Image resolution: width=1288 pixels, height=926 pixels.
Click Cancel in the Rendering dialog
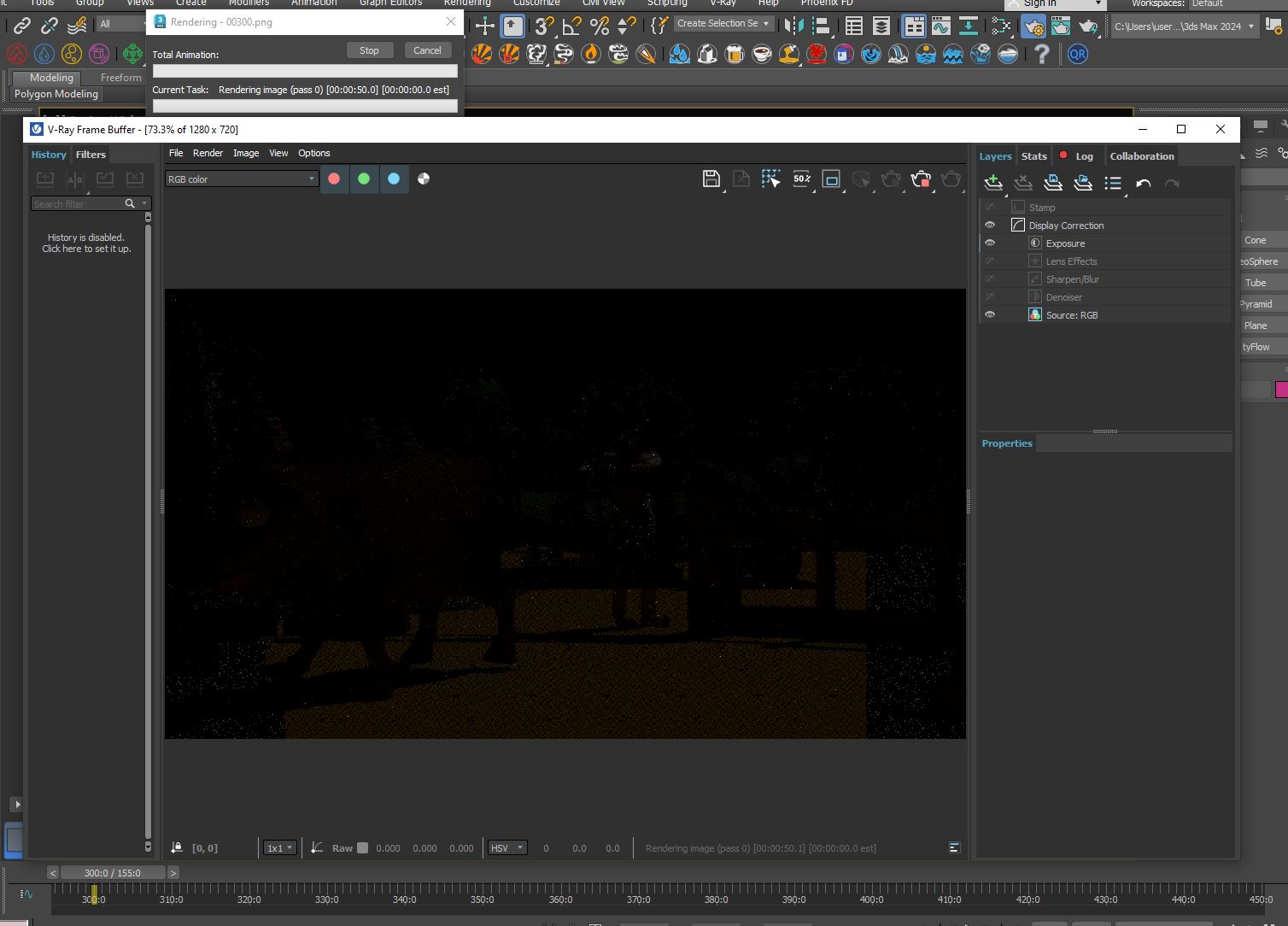(427, 50)
